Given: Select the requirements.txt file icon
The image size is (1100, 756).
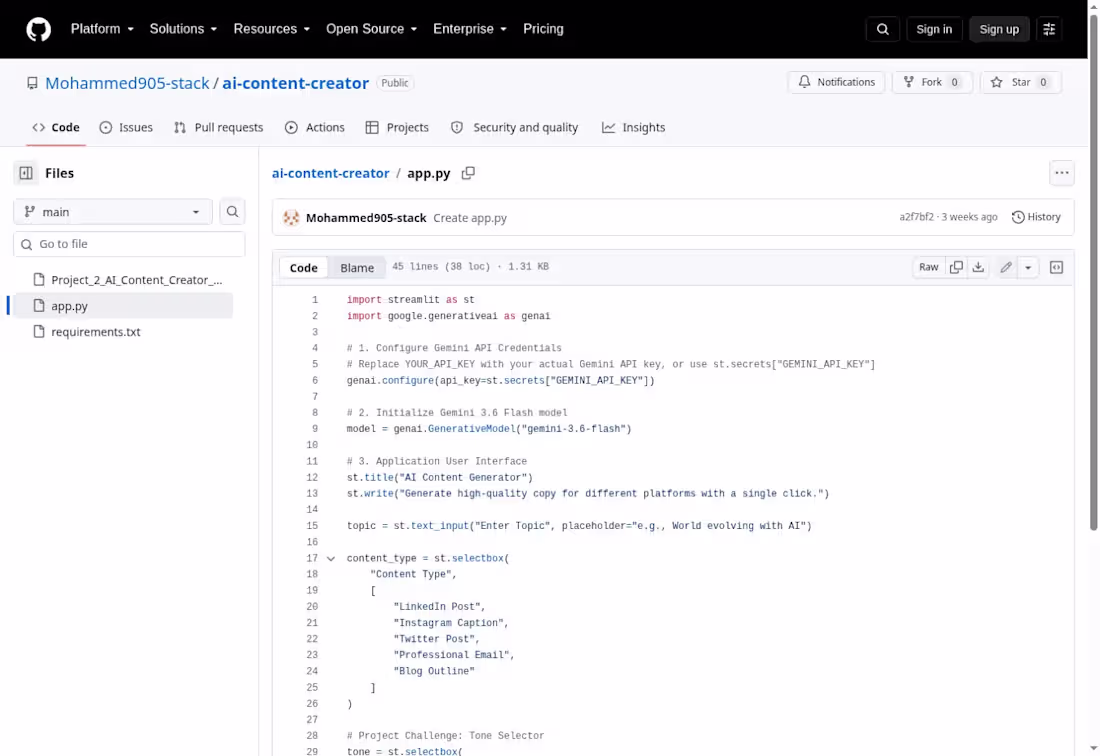Looking at the screenshot, I should (39, 332).
